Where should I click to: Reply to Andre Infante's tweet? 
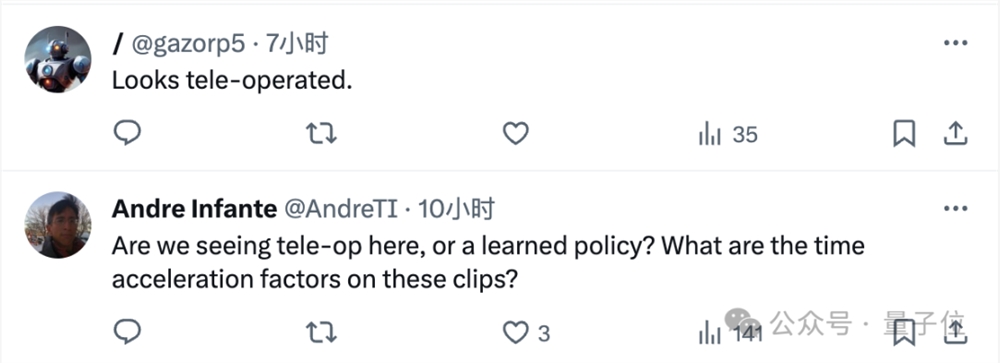tap(127, 332)
